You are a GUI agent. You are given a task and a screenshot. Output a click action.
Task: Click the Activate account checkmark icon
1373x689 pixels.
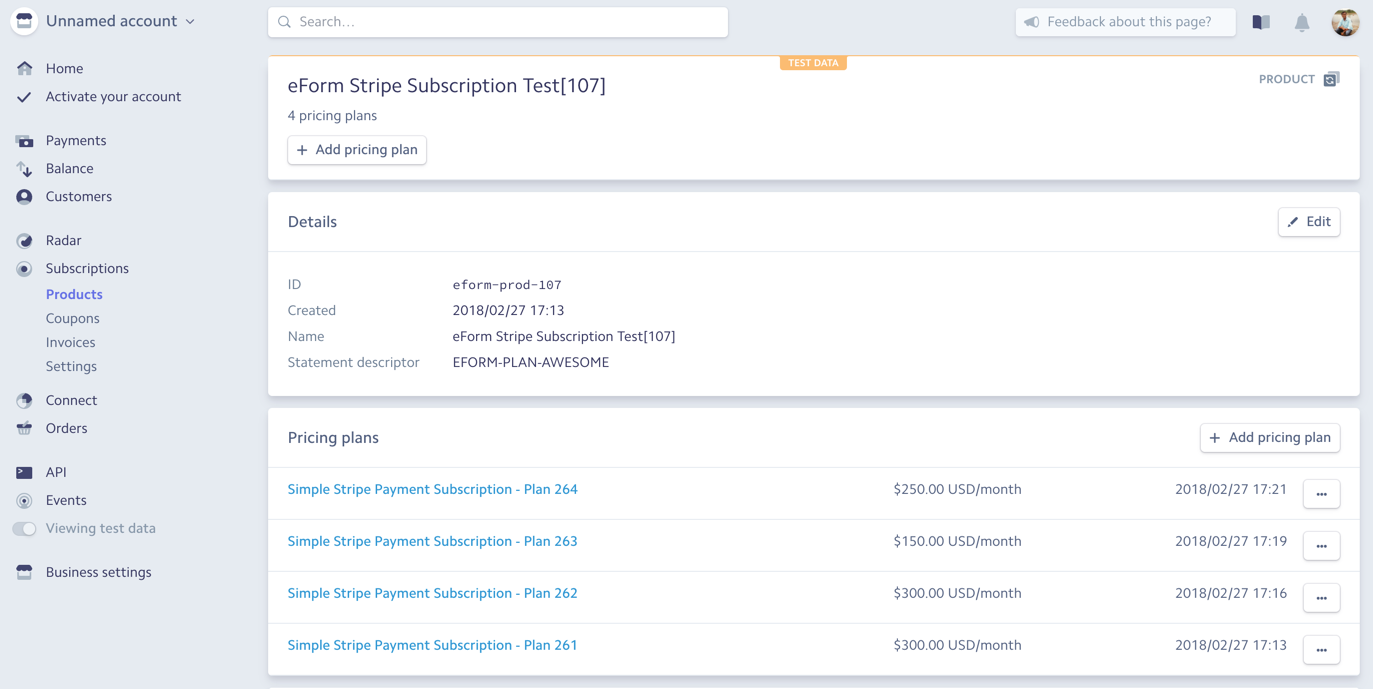24,97
